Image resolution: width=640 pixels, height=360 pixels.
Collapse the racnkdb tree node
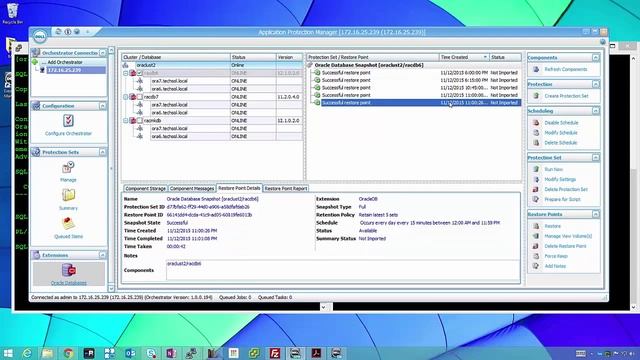(126, 121)
